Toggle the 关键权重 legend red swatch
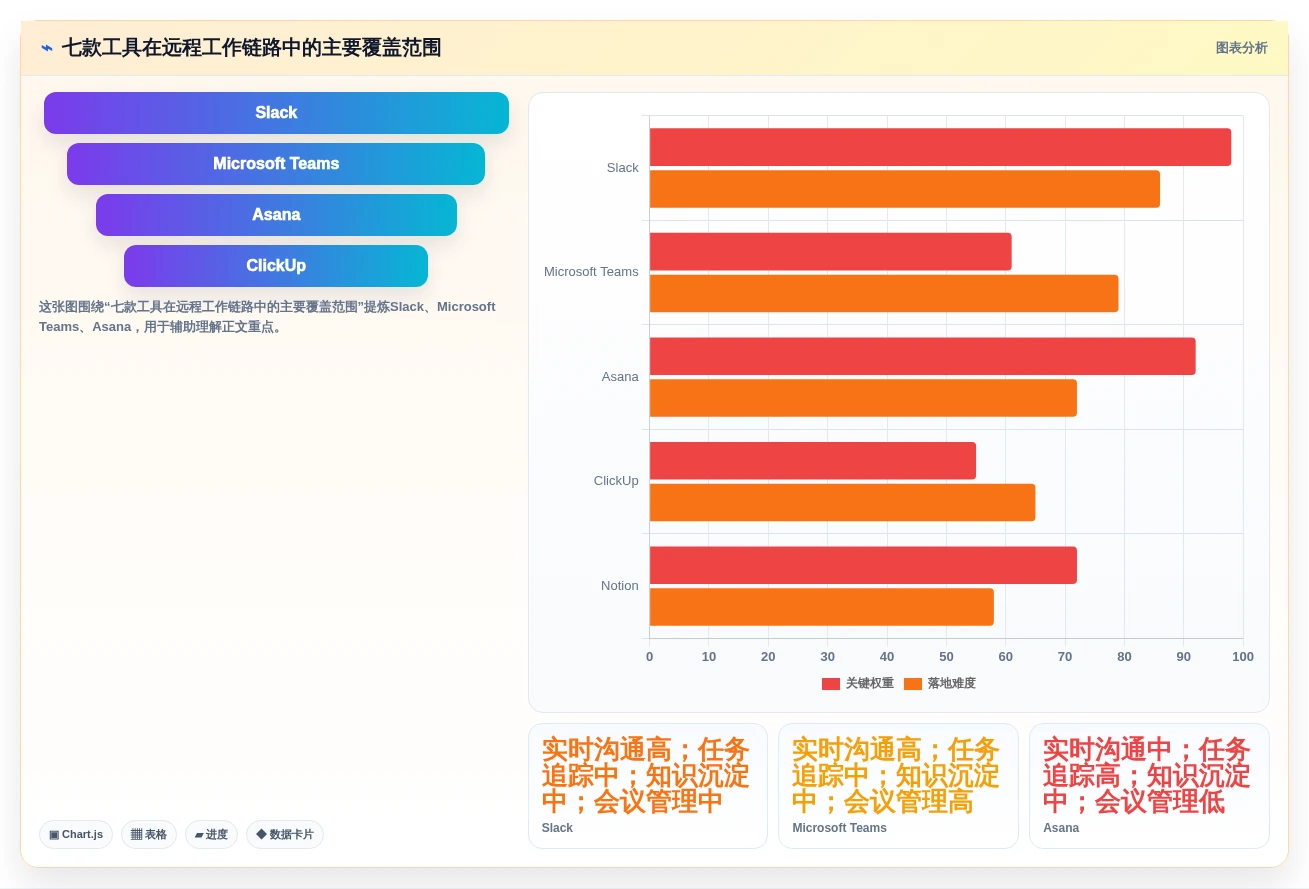 click(x=831, y=684)
